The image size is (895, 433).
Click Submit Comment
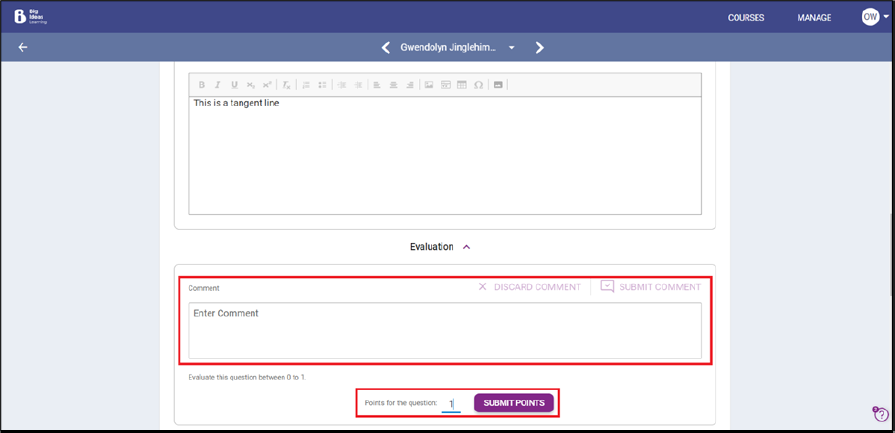pyautogui.click(x=651, y=287)
